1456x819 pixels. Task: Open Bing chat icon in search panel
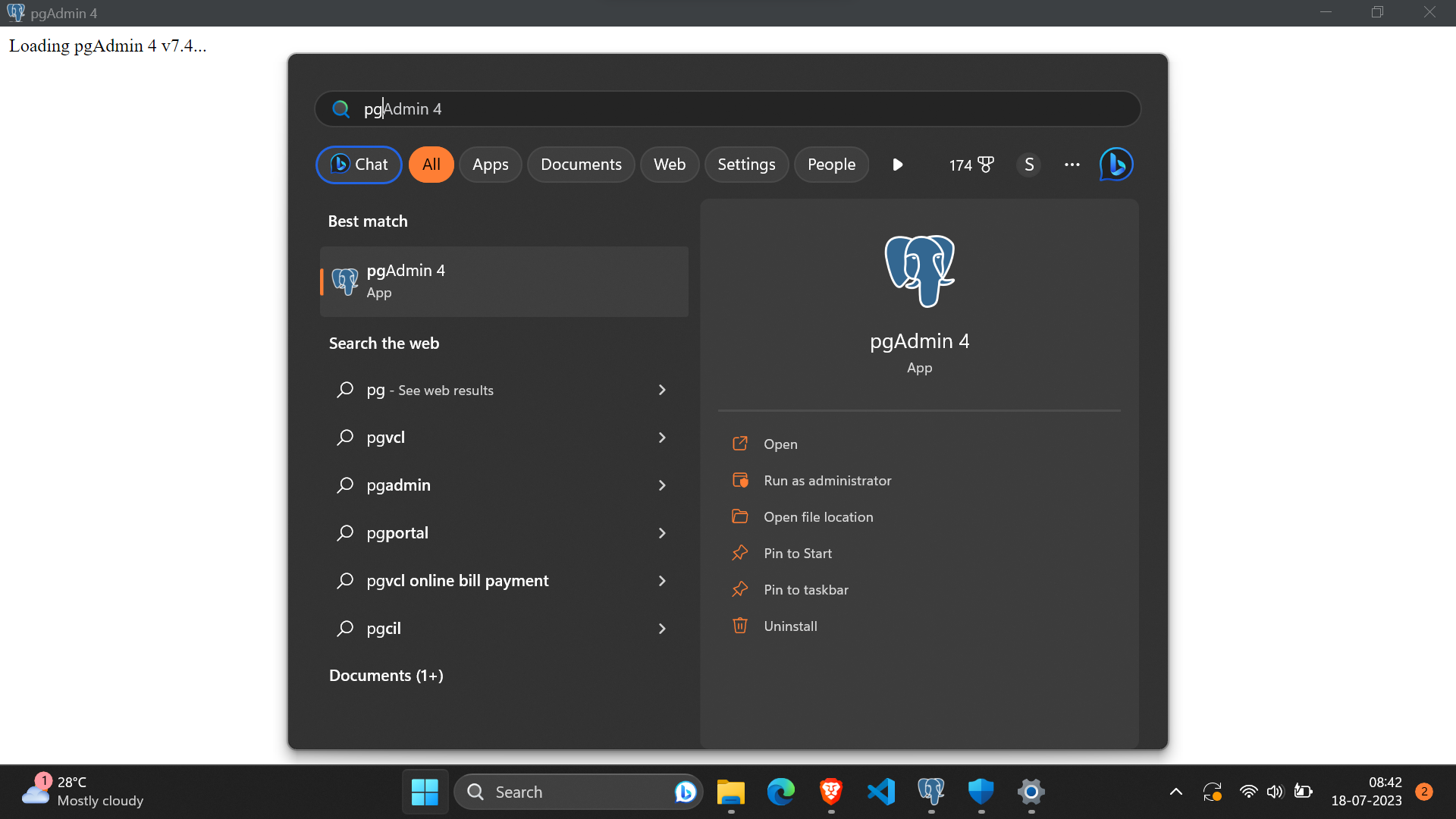[x=1116, y=165]
